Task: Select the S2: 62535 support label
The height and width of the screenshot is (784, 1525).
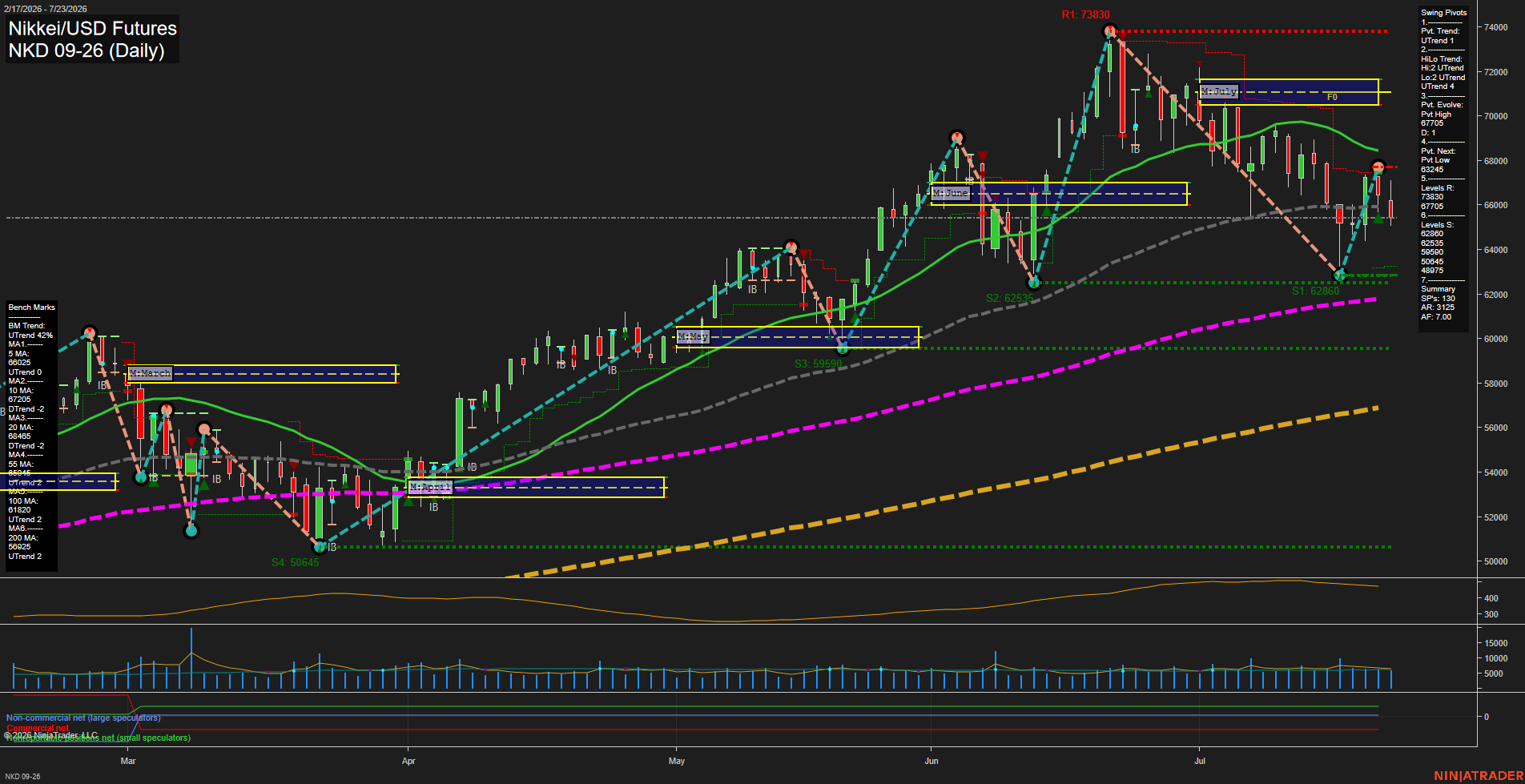Action: 1009,298
